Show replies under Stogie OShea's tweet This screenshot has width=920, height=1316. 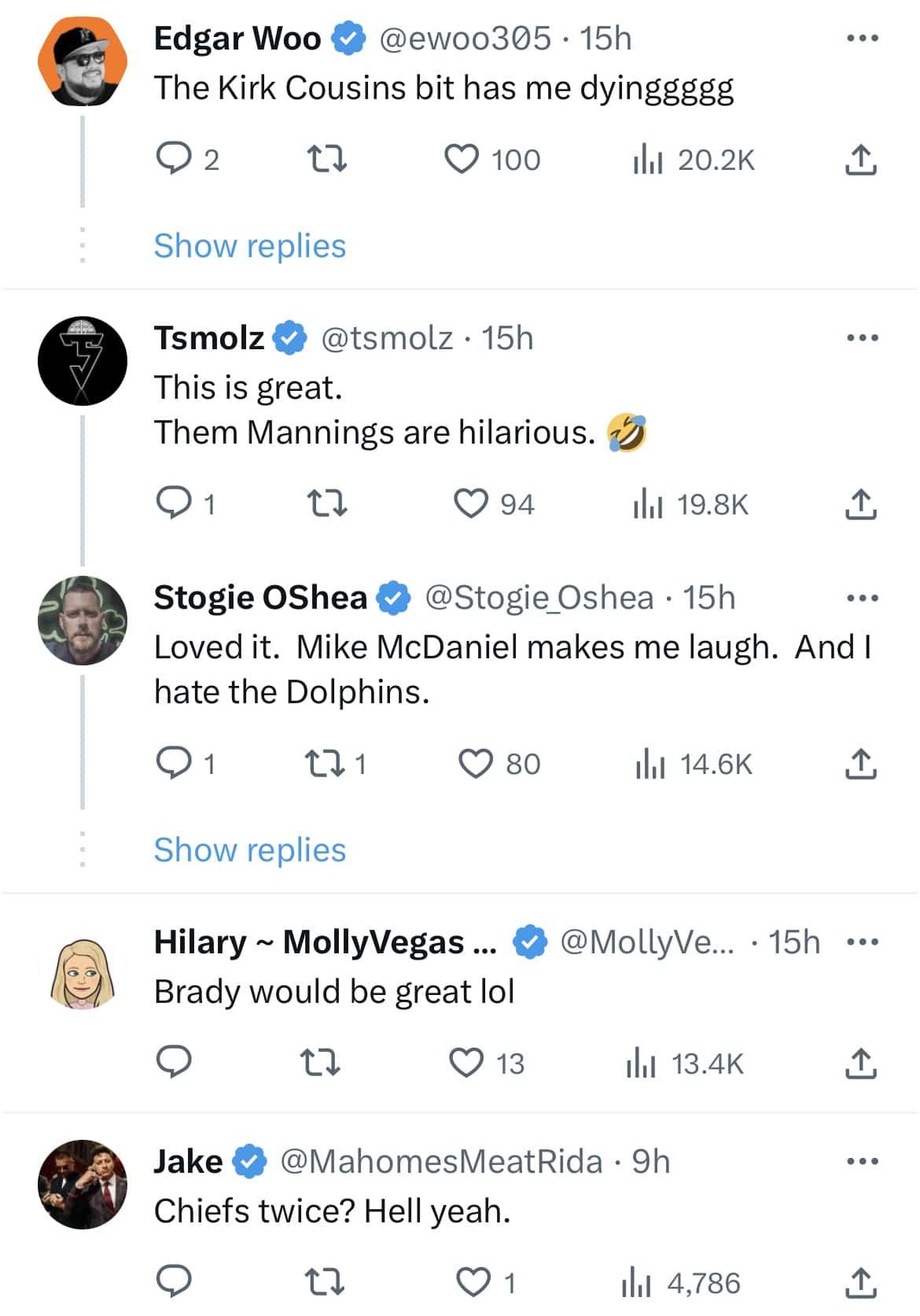(x=249, y=850)
